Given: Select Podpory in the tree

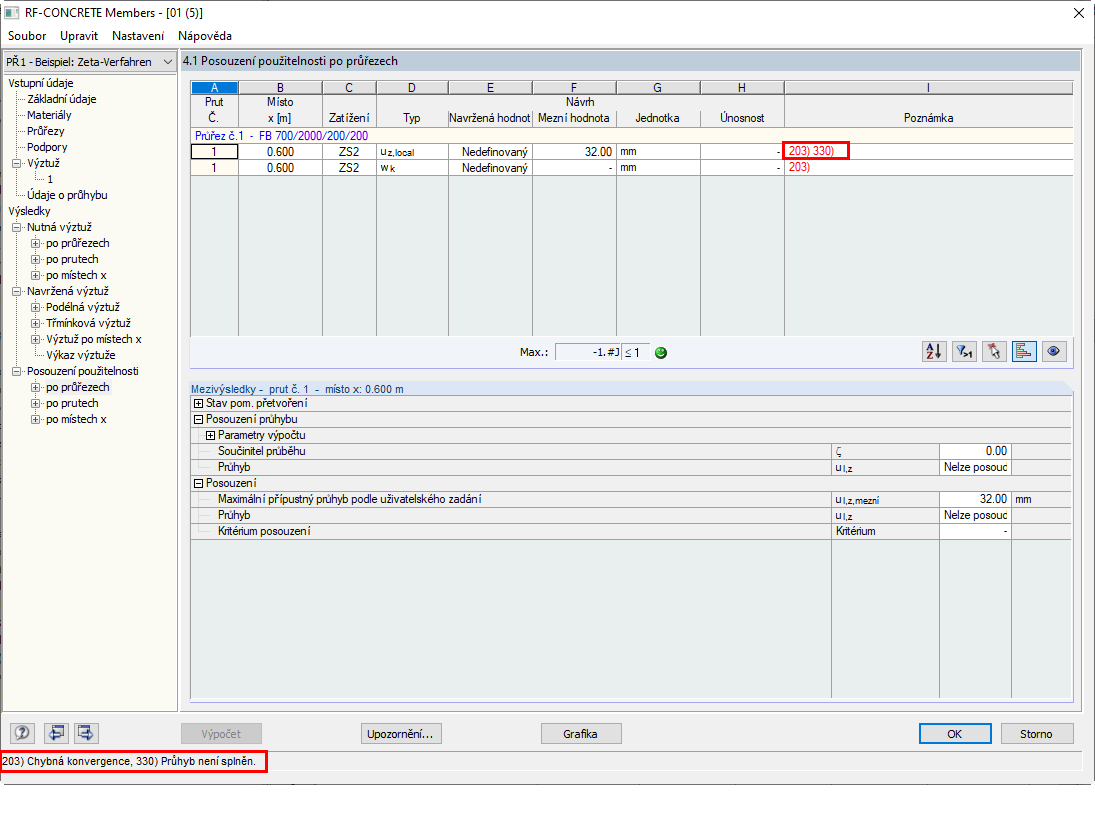Looking at the screenshot, I should pyautogui.click(x=47, y=147).
